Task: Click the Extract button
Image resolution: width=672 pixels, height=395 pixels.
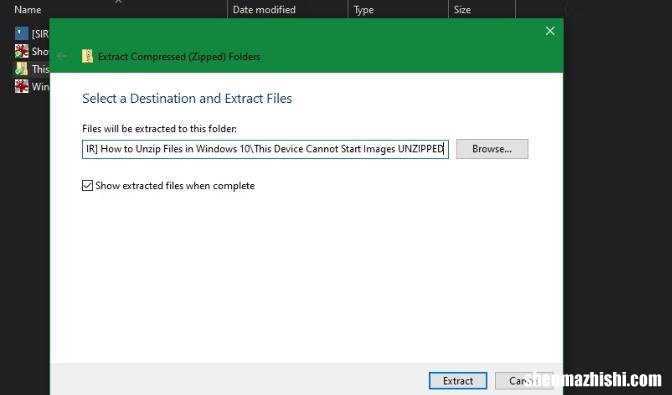Action: point(458,380)
